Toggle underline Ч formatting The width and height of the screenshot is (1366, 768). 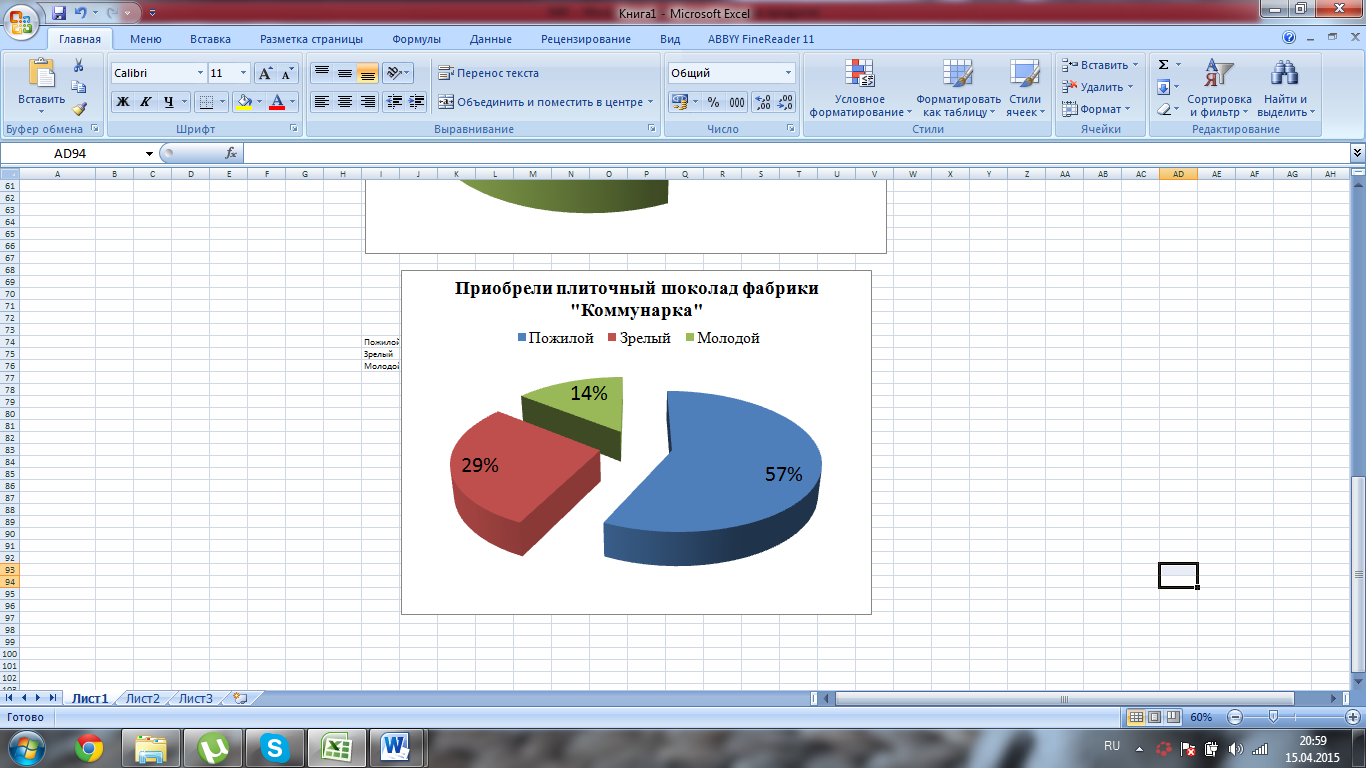click(x=169, y=102)
